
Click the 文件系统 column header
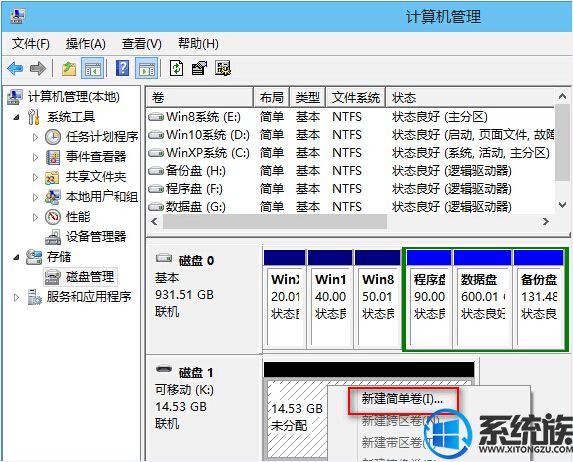tap(356, 98)
